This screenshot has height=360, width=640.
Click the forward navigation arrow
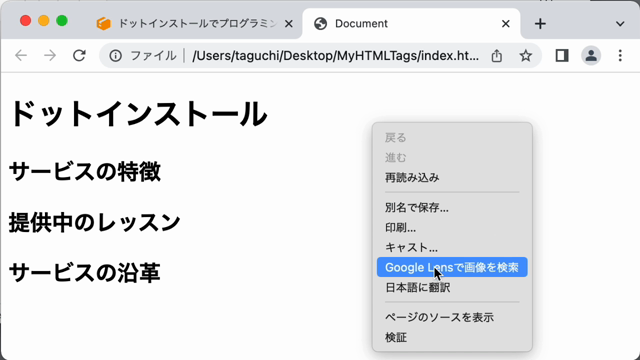(x=50, y=56)
